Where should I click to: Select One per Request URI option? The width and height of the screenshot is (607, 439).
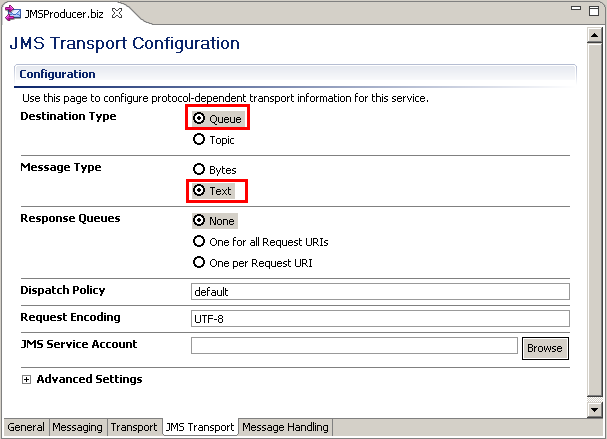click(199, 263)
